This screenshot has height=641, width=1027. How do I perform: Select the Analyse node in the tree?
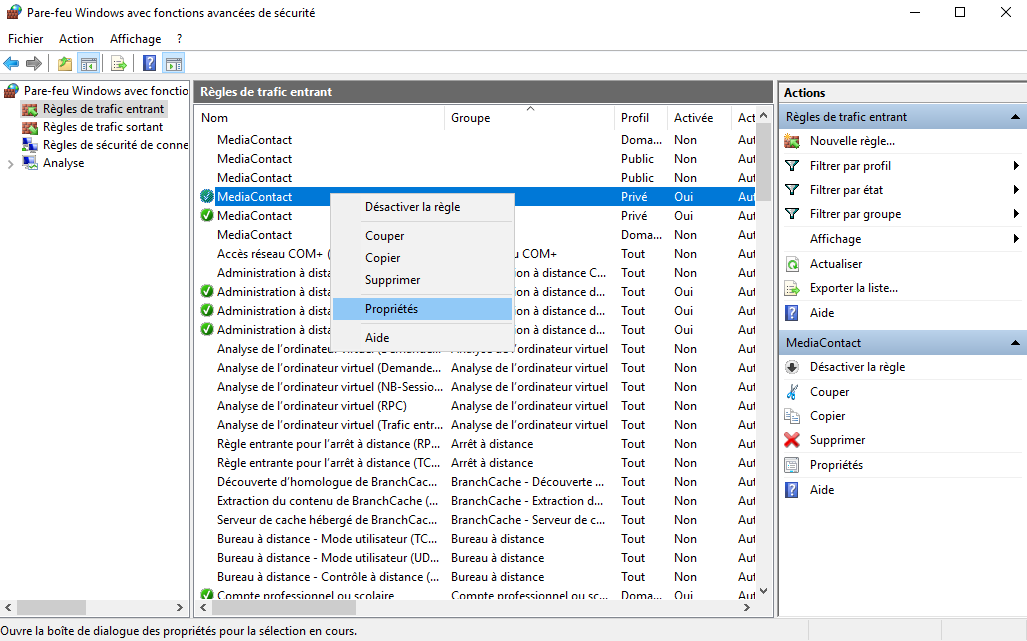pos(64,163)
